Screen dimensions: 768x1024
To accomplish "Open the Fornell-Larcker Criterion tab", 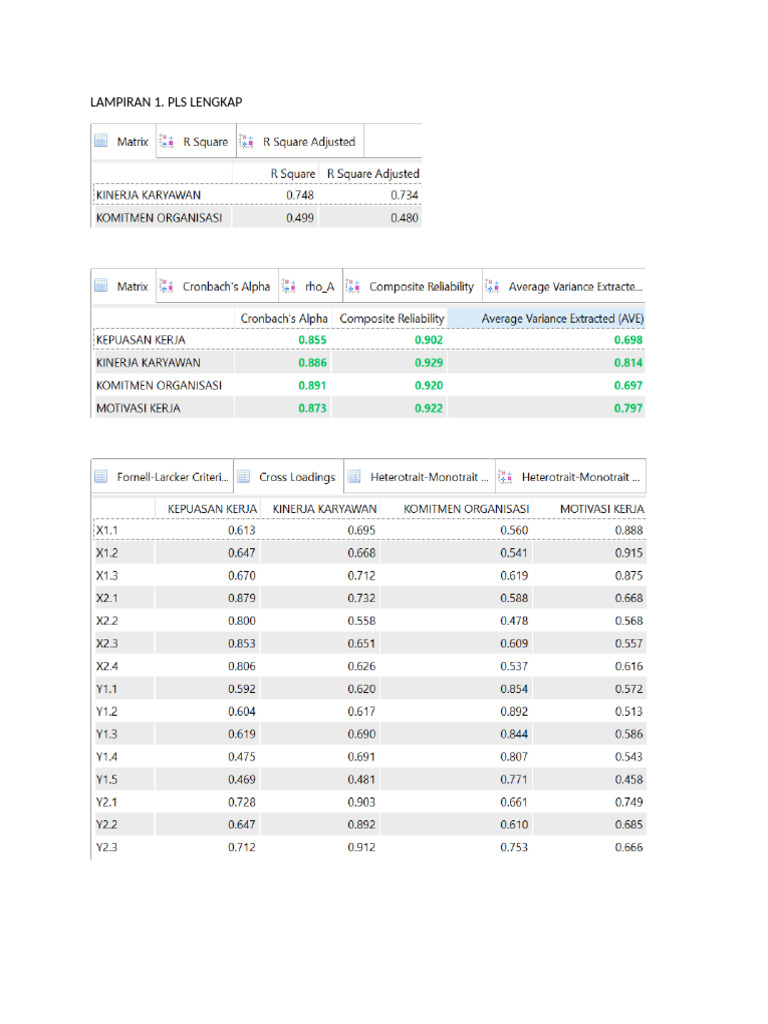I will click(x=173, y=477).
